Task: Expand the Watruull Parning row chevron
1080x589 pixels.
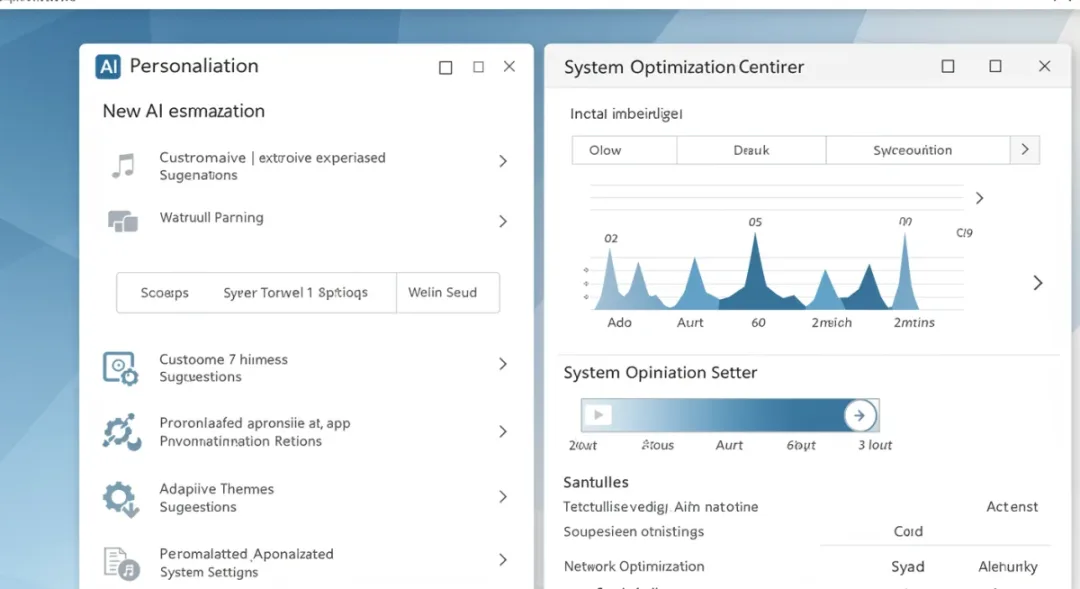Action: point(503,221)
